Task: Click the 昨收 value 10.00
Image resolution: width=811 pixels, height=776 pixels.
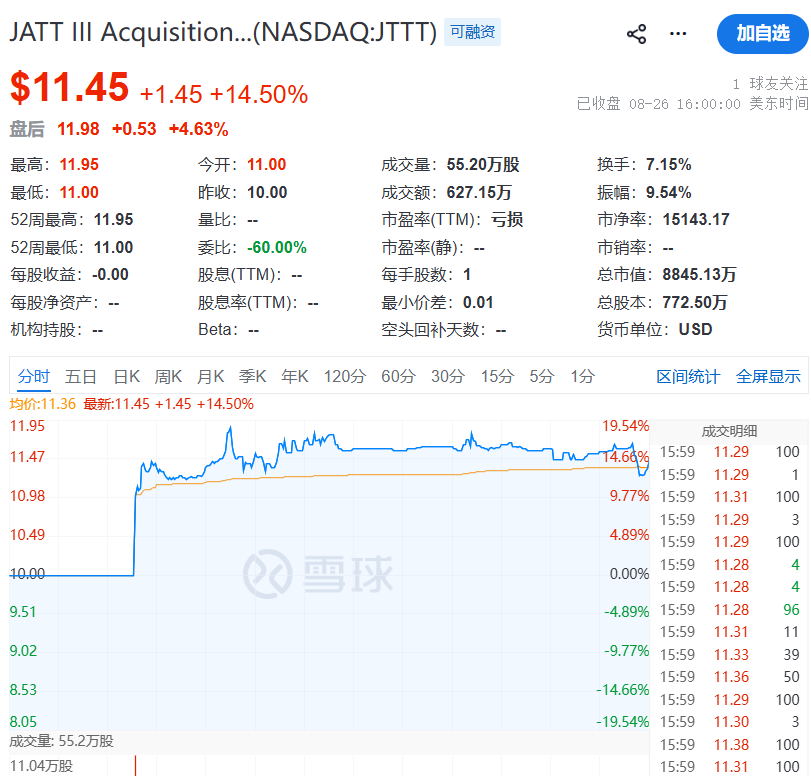Action: [267, 192]
